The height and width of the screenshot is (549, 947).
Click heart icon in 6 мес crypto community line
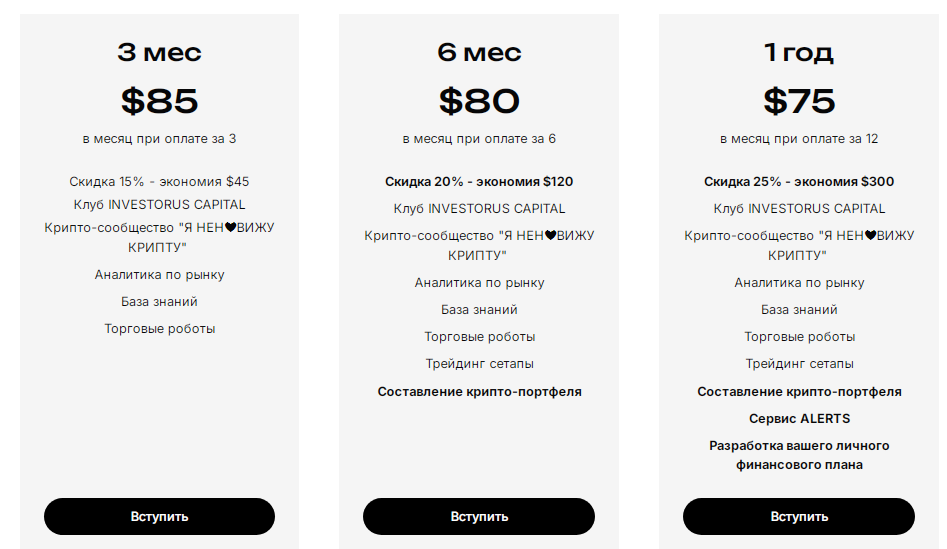coord(550,235)
